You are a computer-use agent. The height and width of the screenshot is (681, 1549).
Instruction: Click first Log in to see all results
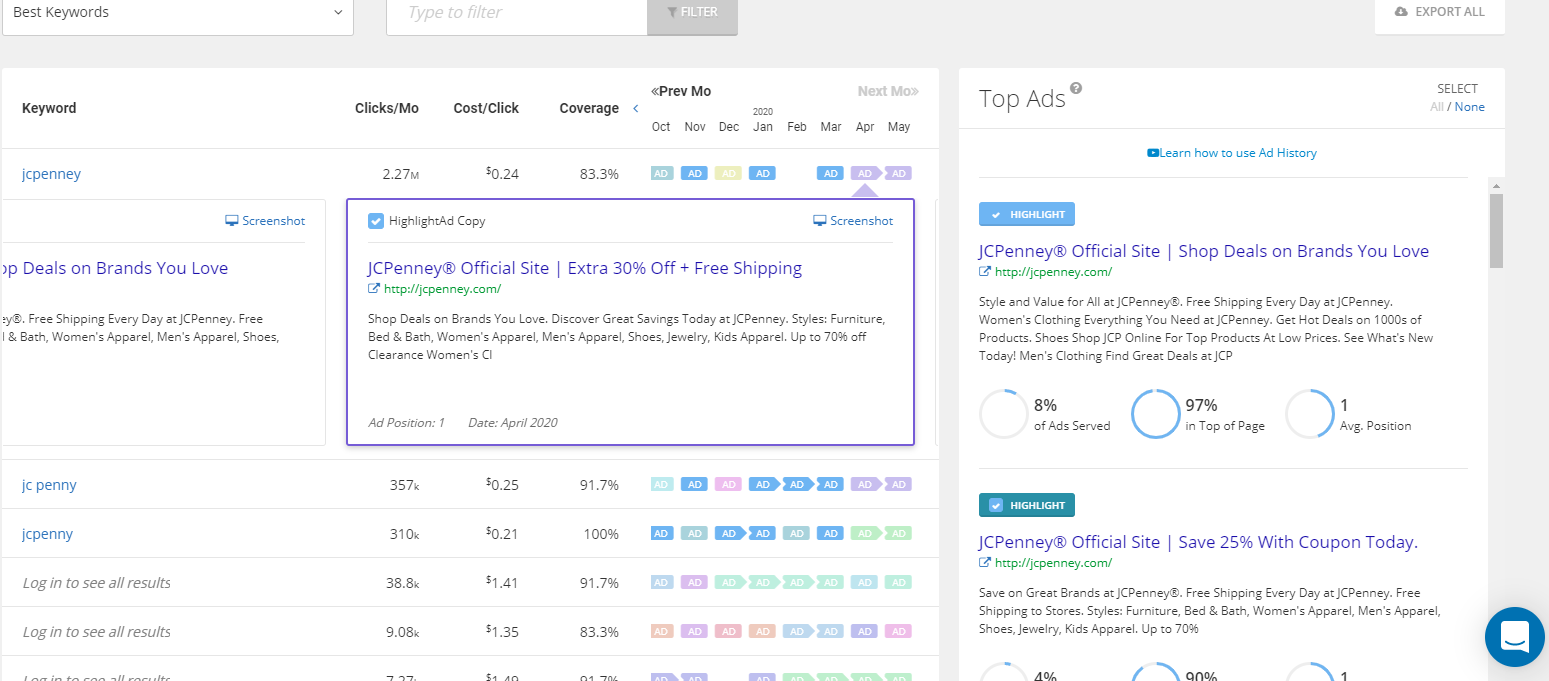(x=96, y=583)
